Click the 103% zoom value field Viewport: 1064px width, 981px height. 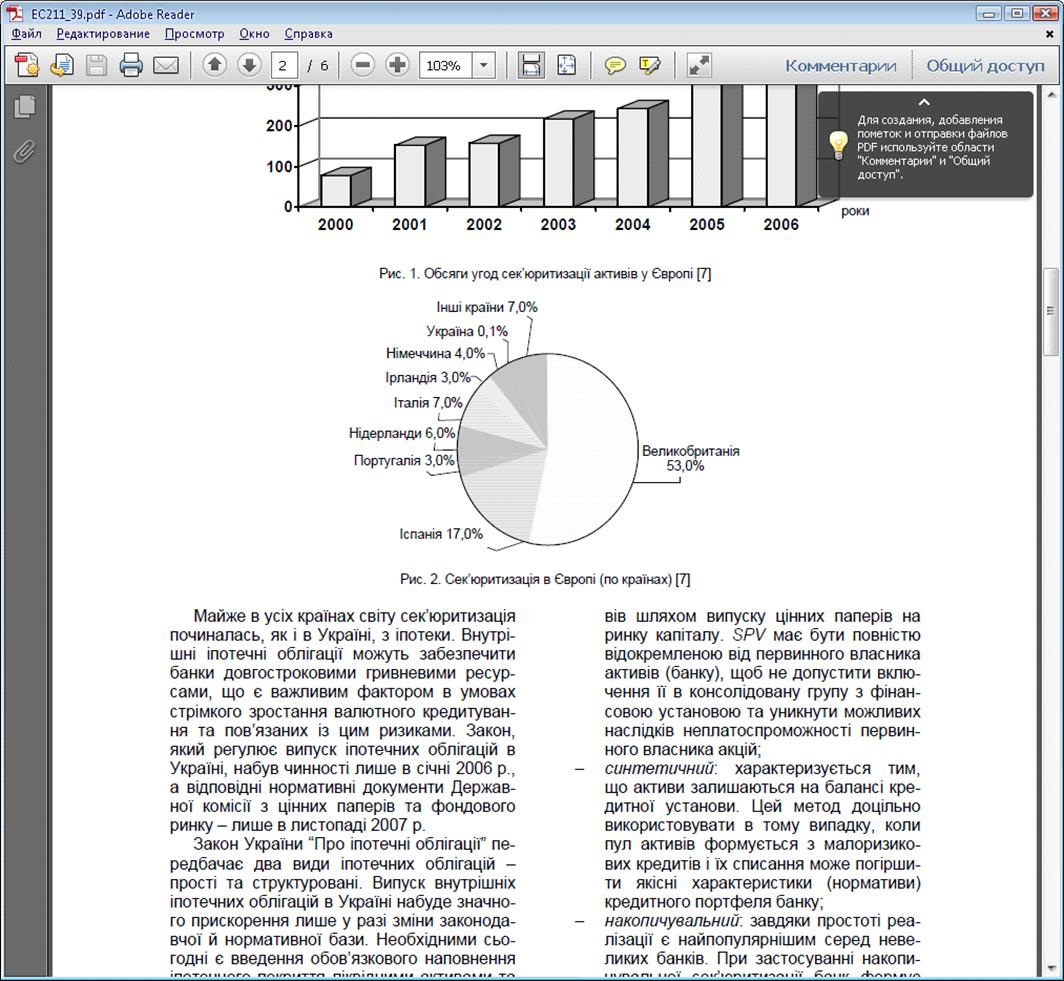(x=446, y=65)
